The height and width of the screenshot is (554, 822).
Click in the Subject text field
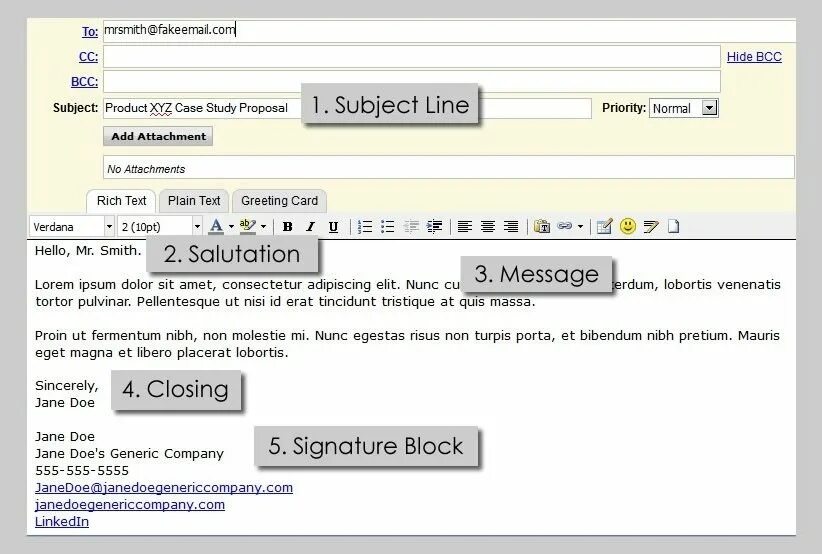pos(347,108)
